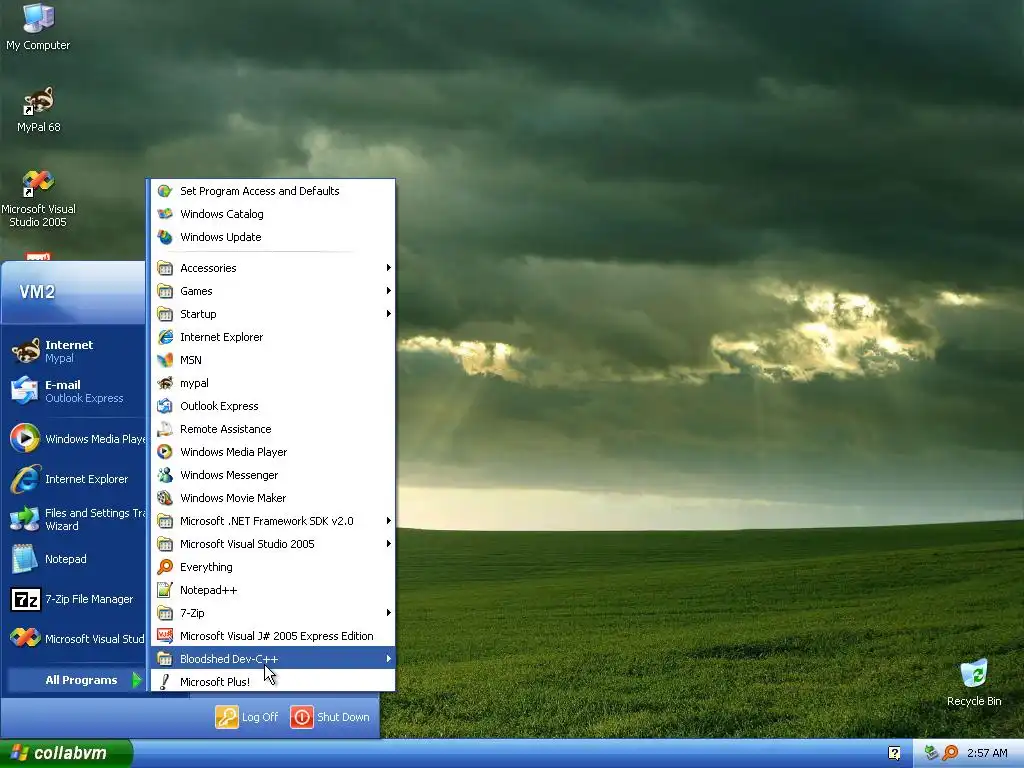This screenshot has width=1024, height=768.
Task: Click All Programs label
Action: 81,680
